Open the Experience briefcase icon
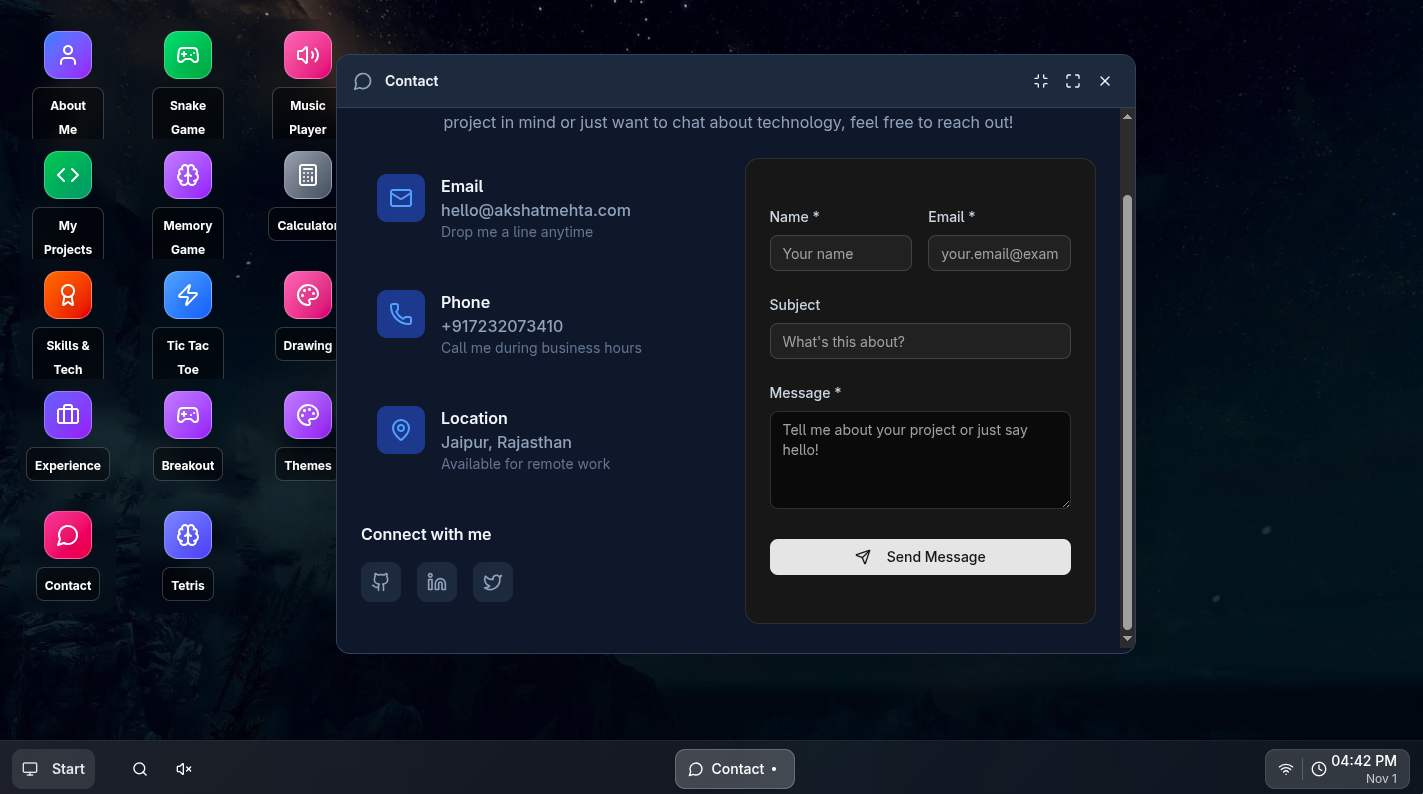 [x=68, y=415]
